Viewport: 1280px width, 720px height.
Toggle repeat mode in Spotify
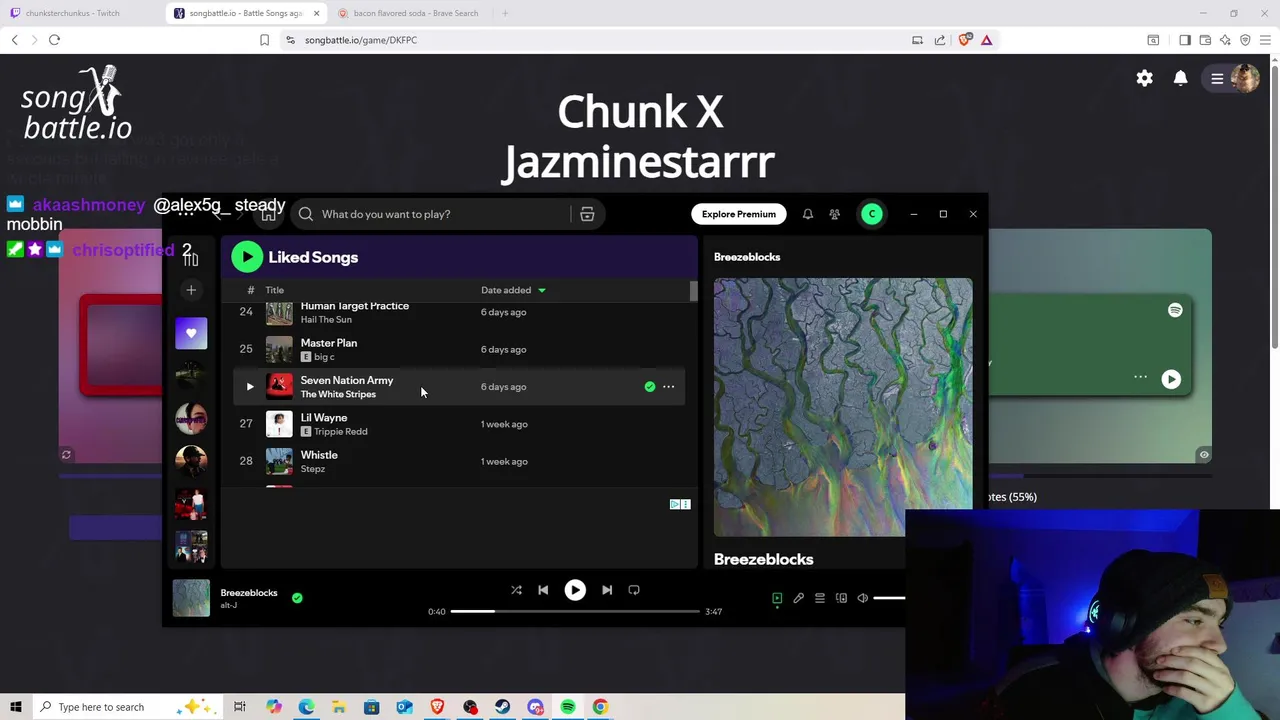pos(634,590)
